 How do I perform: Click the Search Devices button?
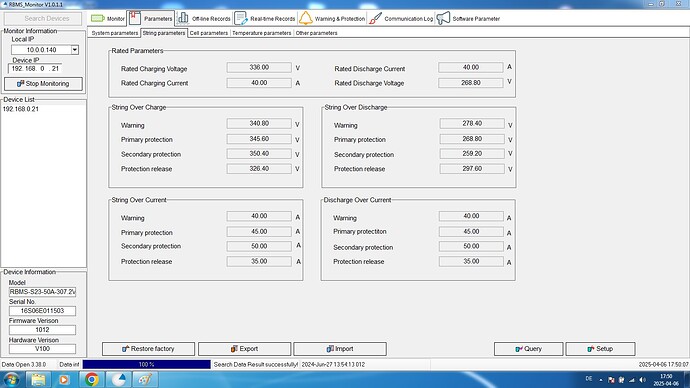point(43,18)
